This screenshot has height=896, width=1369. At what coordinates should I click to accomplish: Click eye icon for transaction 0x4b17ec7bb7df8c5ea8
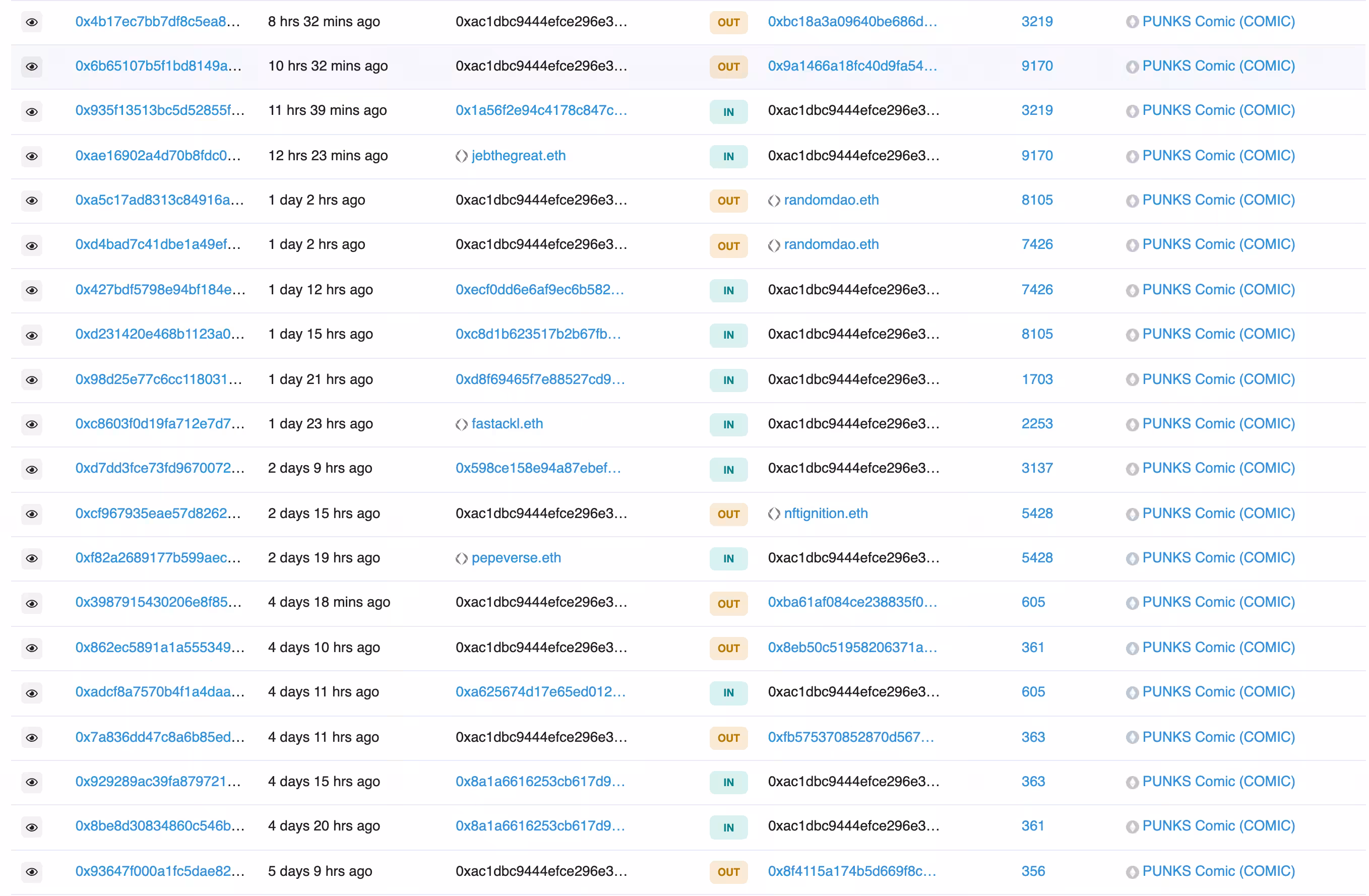click(32, 23)
